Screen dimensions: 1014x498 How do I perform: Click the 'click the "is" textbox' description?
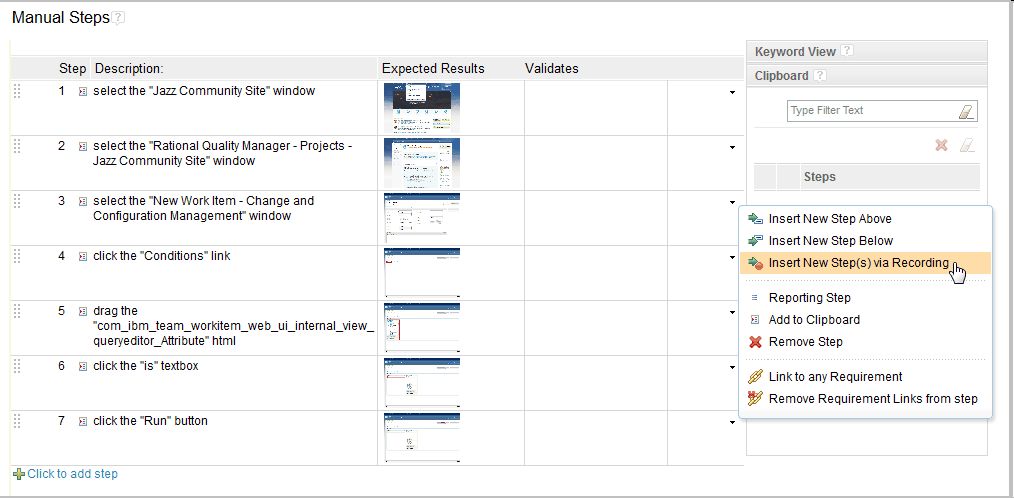click(x=146, y=366)
